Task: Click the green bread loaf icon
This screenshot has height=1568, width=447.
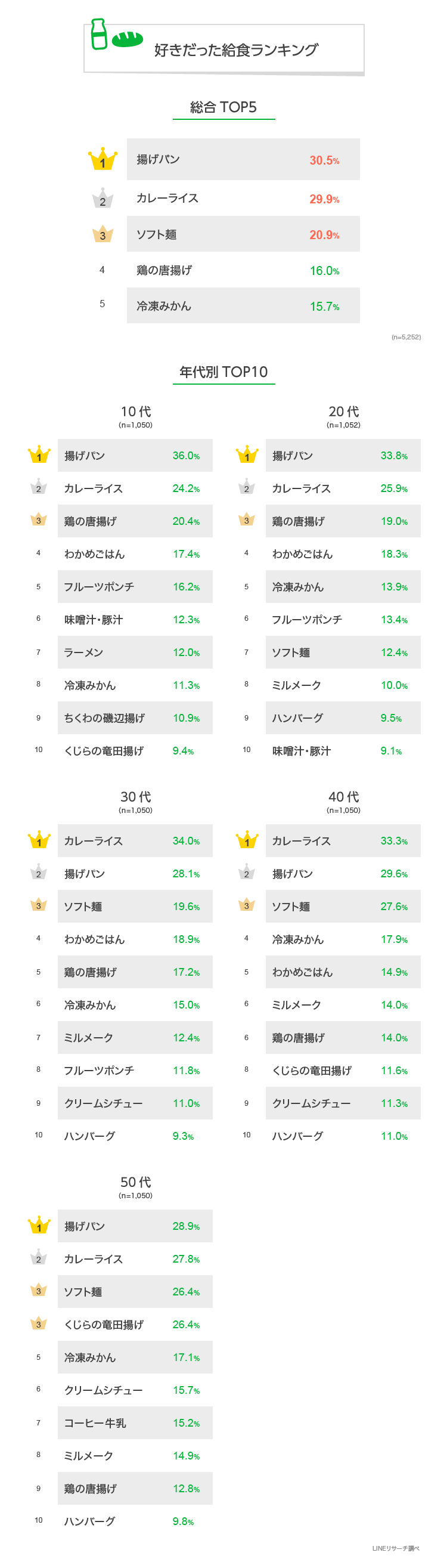Action: pos(127,39)
